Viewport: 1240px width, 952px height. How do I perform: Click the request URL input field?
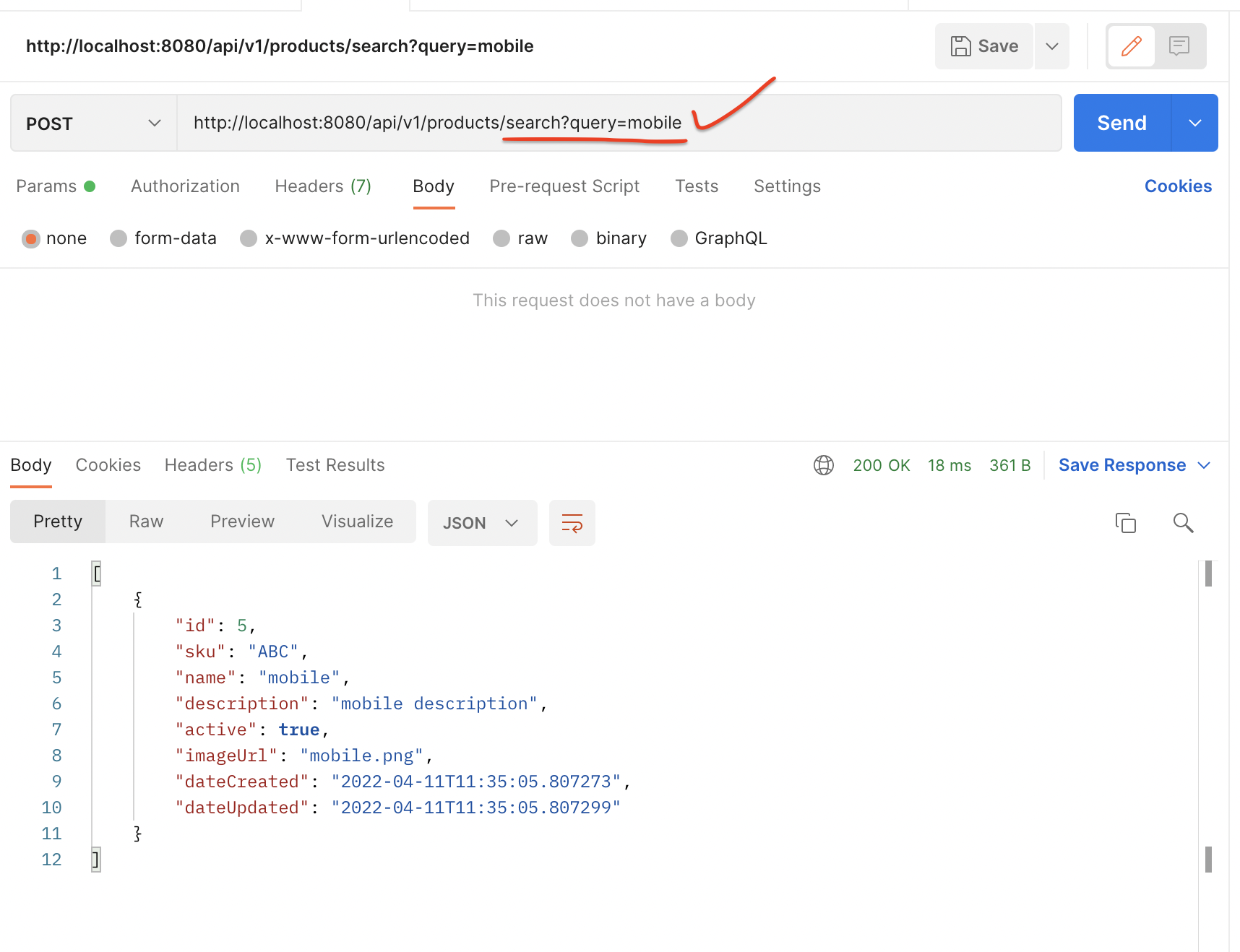pos(619,123)
